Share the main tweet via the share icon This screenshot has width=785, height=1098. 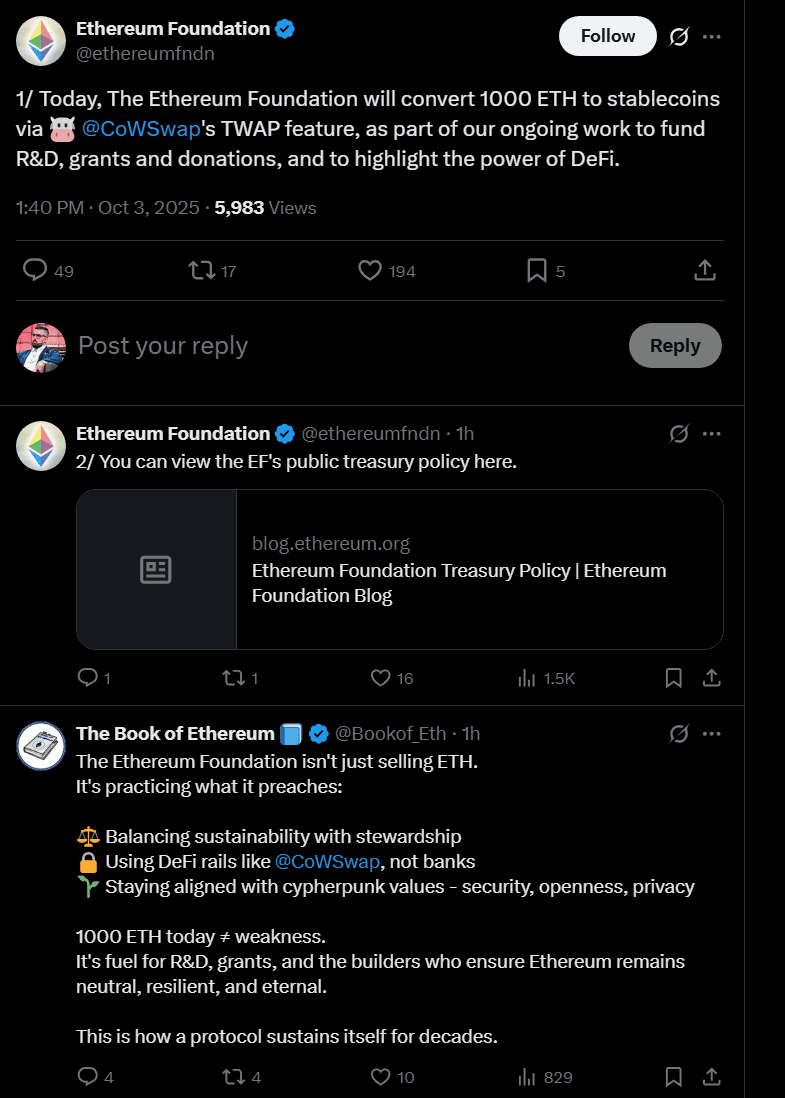[704, 270]
